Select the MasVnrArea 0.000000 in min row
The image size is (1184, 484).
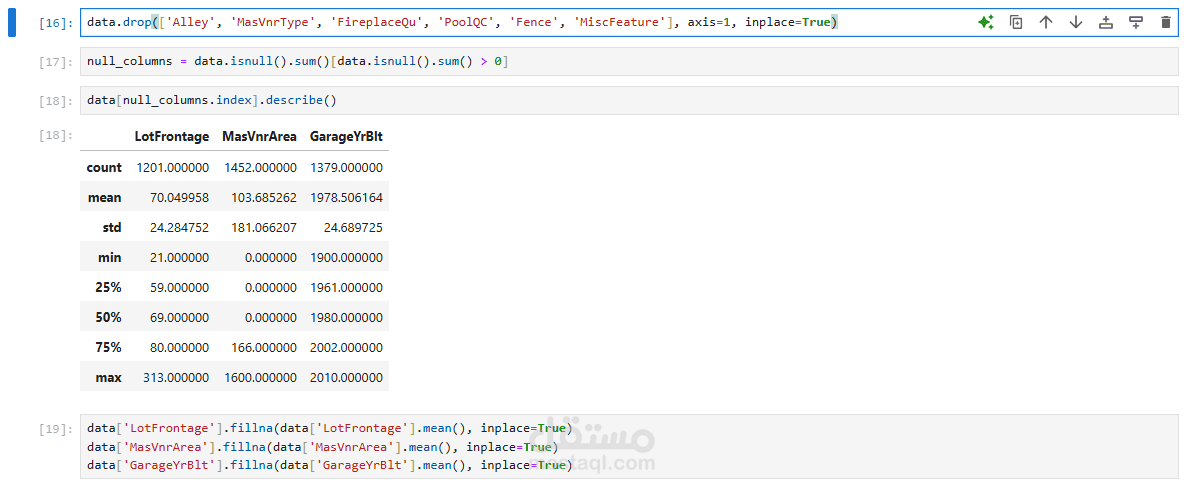270,257
